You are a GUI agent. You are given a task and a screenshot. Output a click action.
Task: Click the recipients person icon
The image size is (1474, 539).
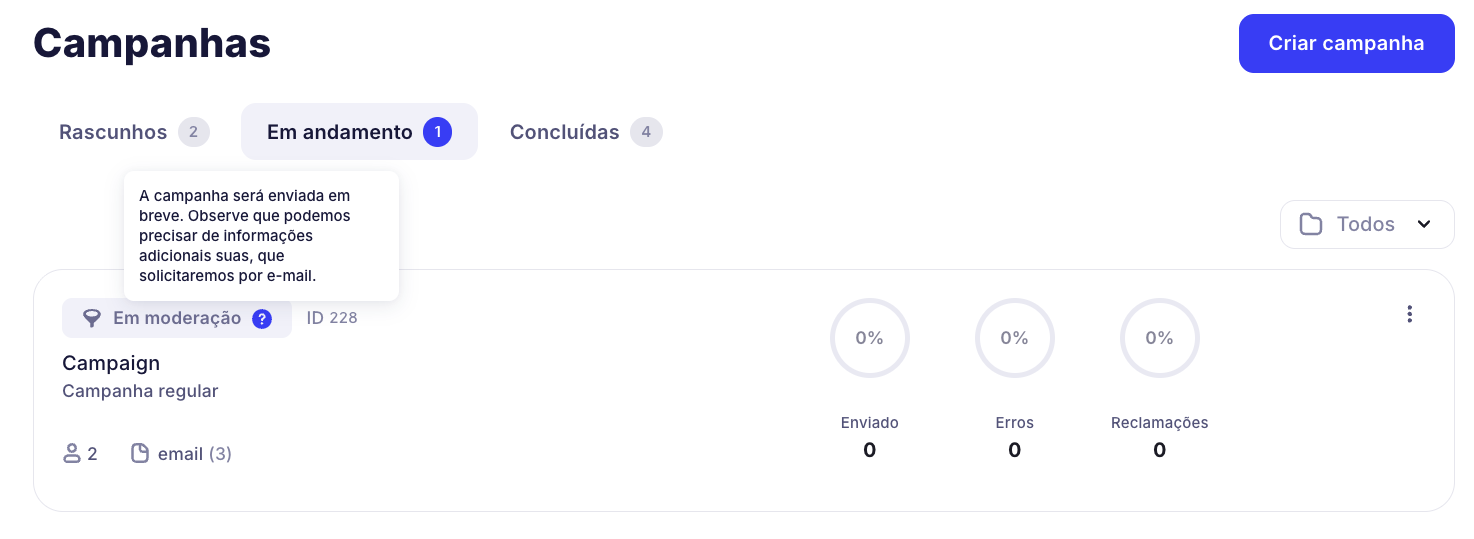coord(72,454)
